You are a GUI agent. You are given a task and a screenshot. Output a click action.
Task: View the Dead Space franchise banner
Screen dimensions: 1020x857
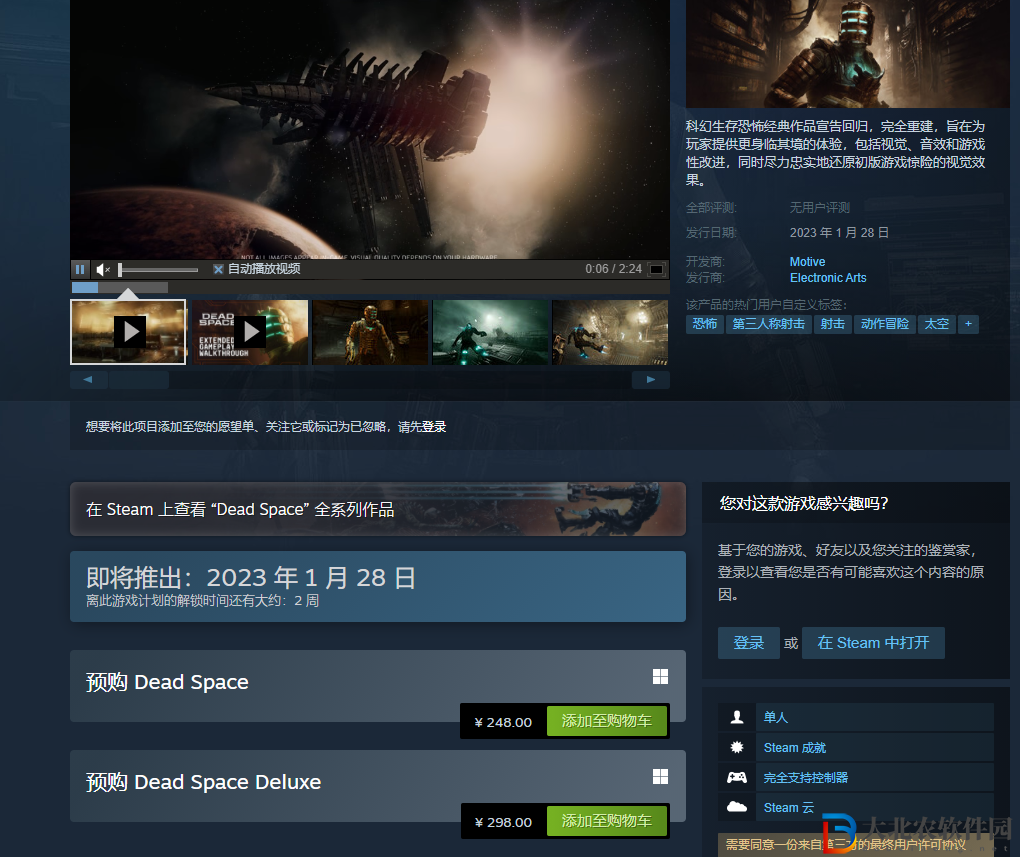[378, 509]
